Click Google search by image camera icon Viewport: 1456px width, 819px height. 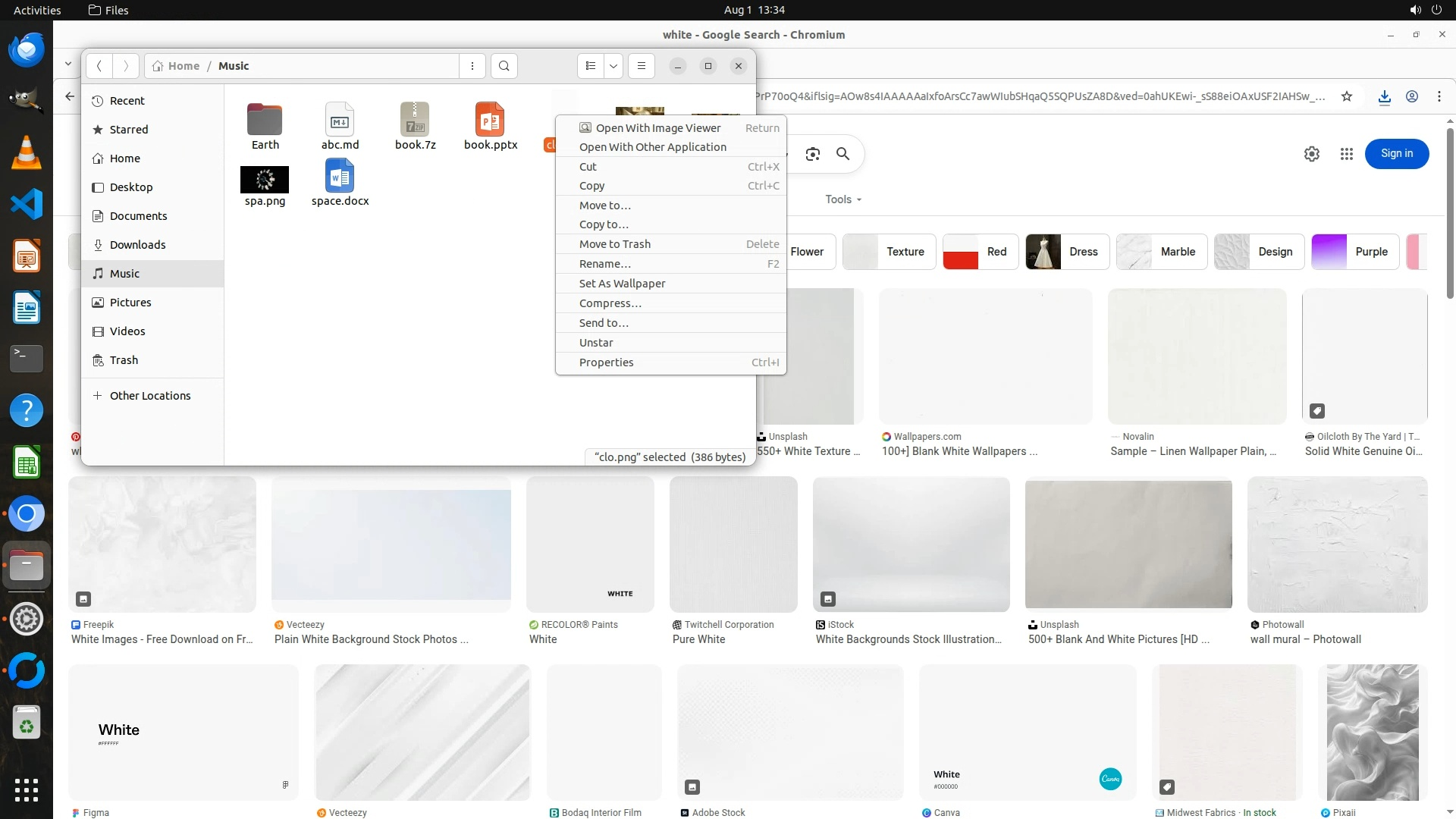[813, 154]
